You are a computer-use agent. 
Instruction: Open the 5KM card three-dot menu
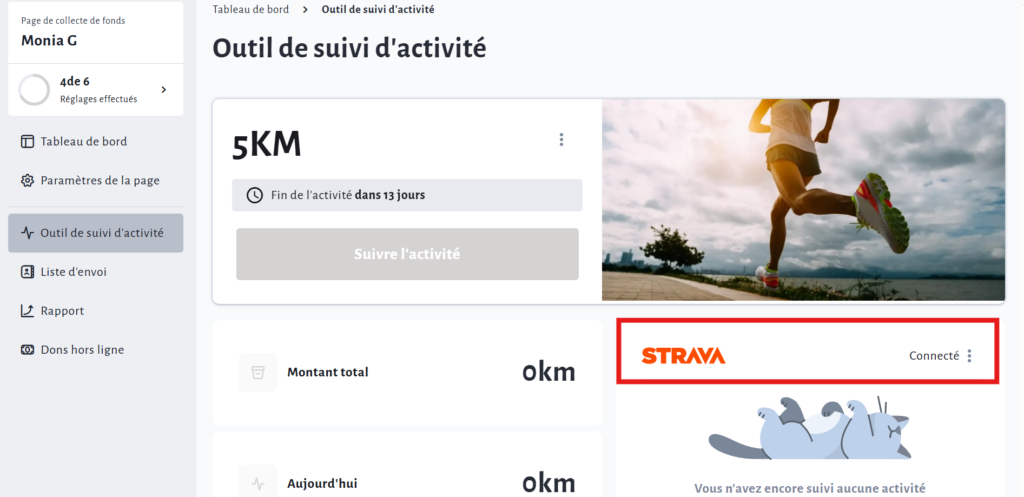(561, 140)
